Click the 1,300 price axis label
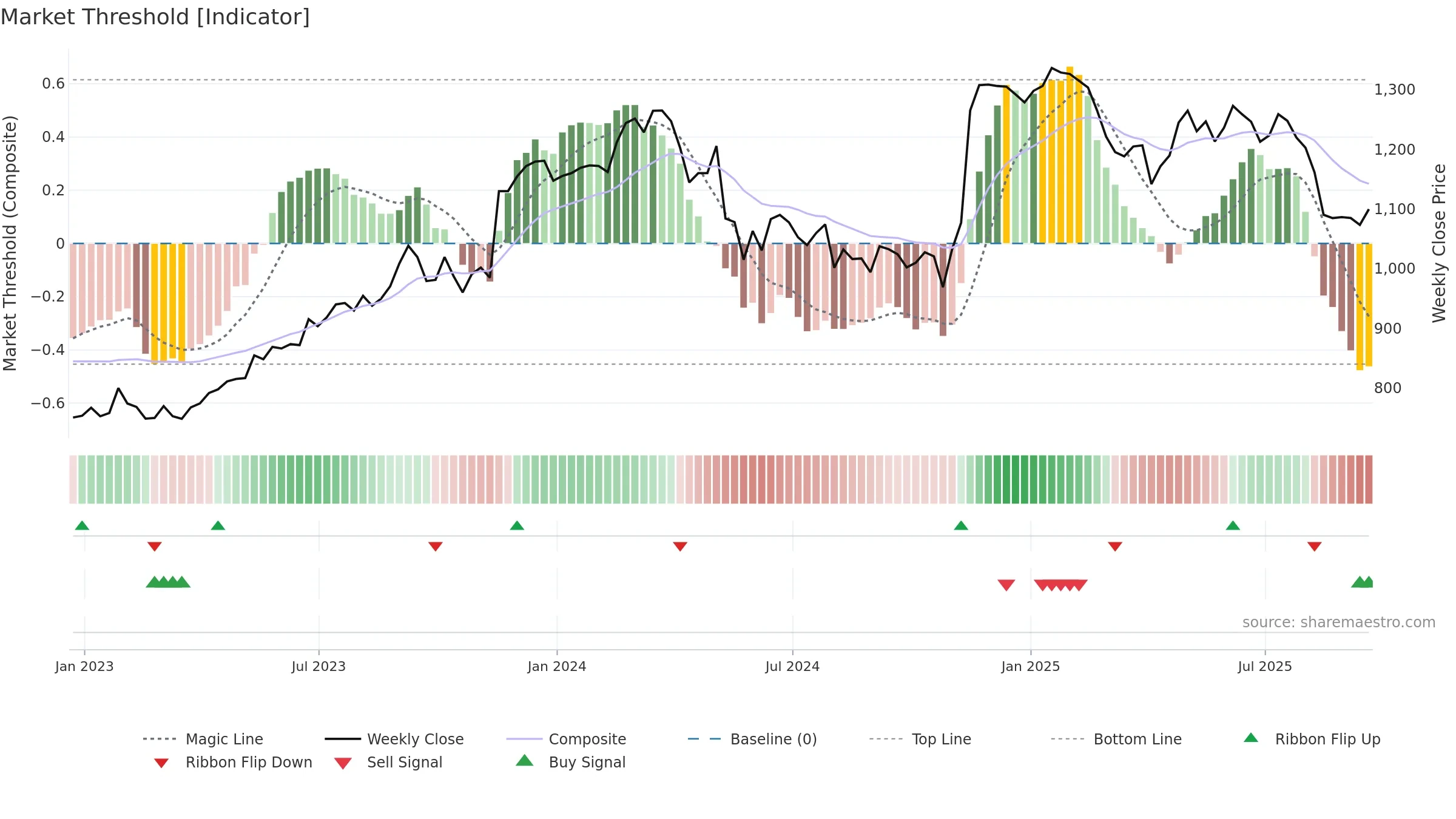 [1395, 89]
